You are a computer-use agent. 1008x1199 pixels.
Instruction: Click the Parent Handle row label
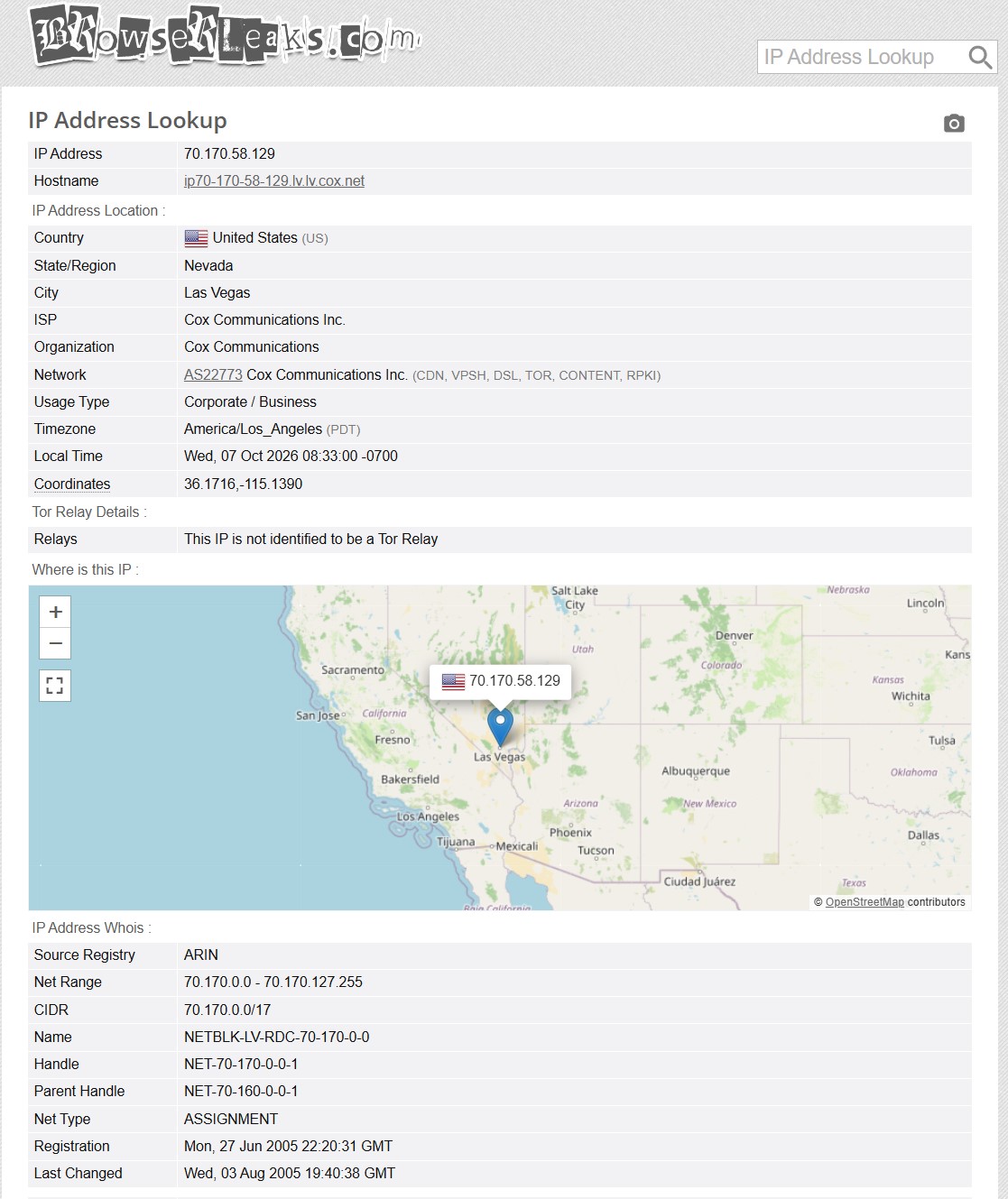point(79,1091)
